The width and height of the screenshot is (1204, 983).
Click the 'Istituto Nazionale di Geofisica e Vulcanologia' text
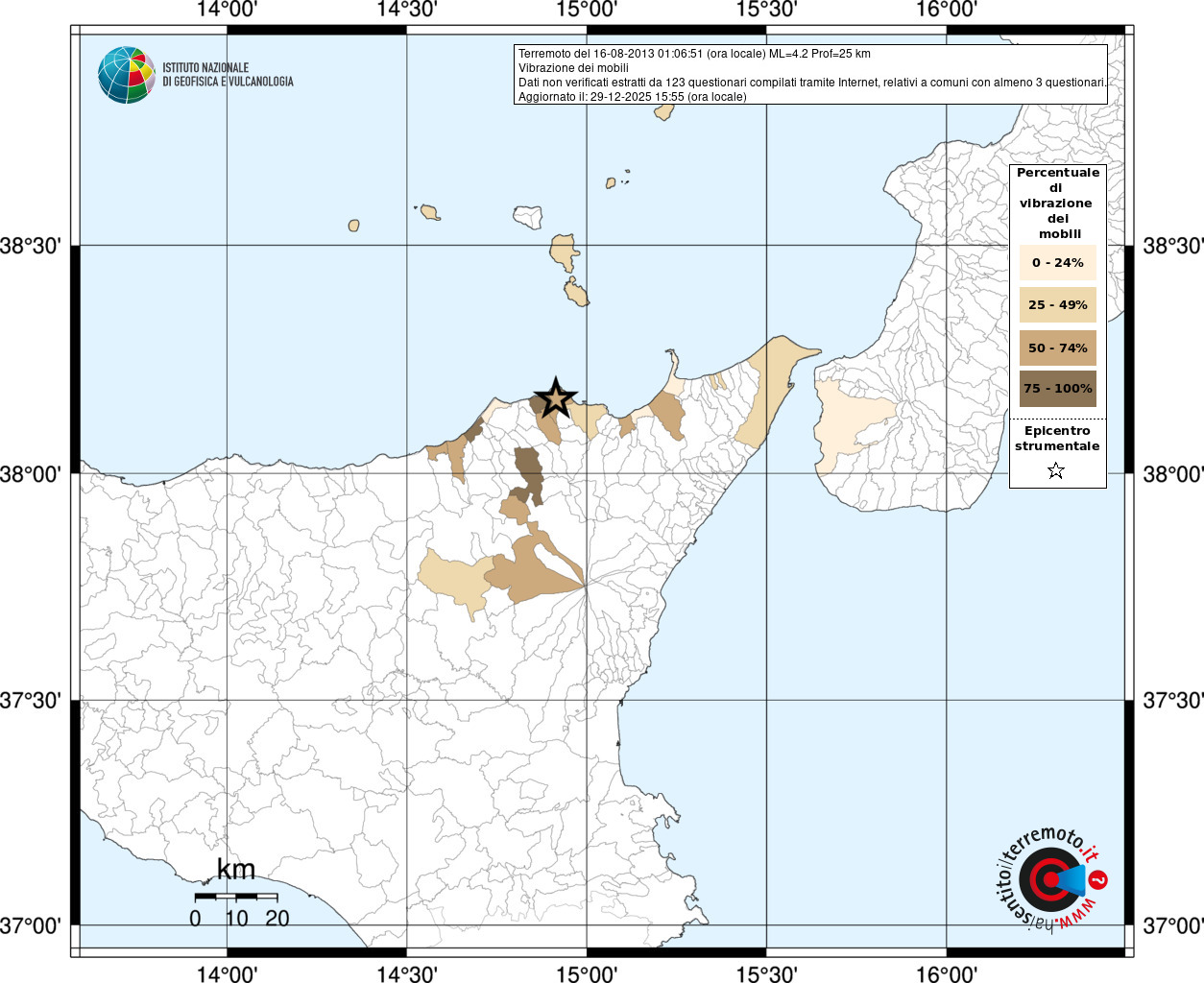click(228, 75)
